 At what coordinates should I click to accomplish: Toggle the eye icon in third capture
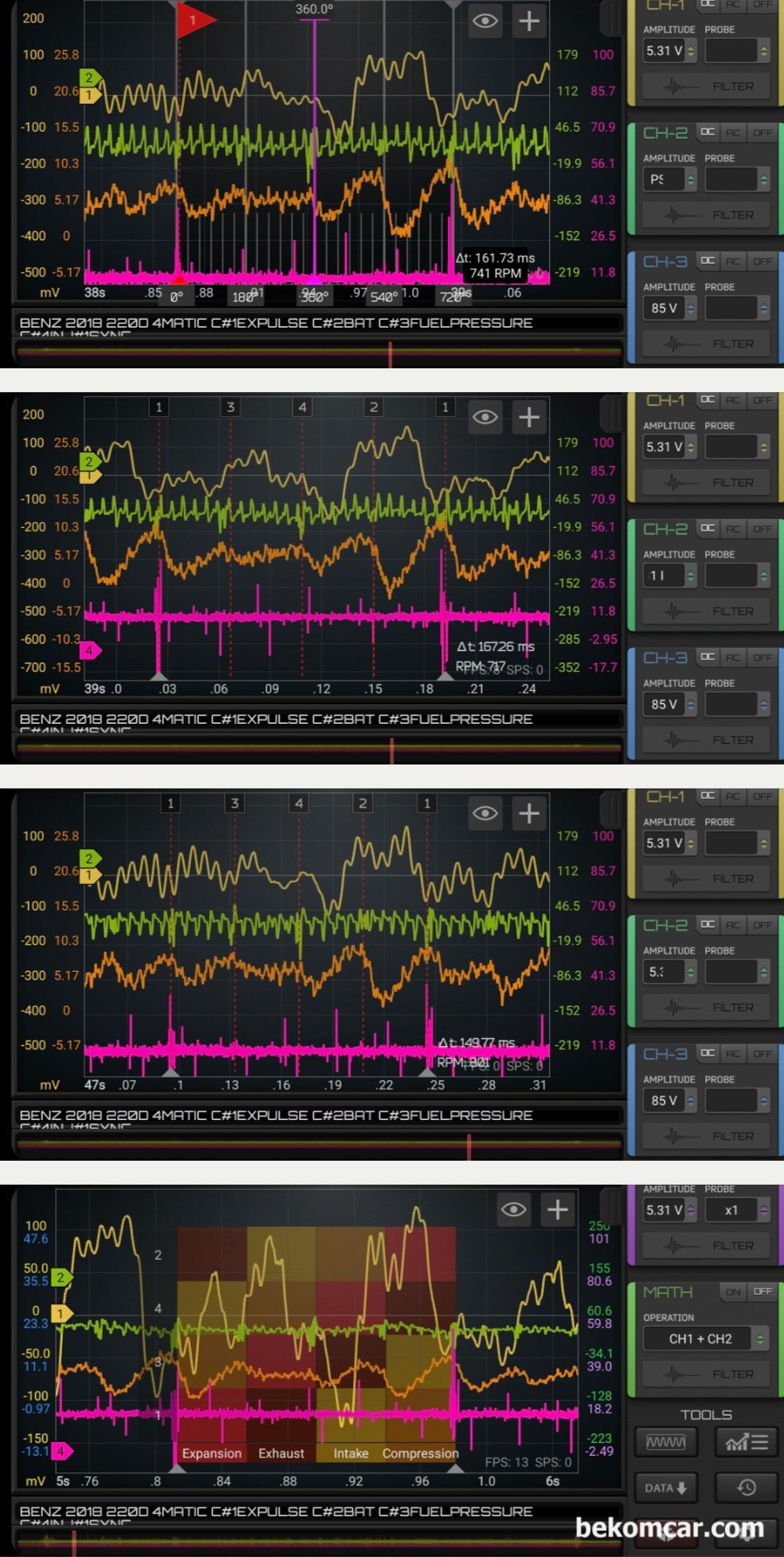coord(484,813)
